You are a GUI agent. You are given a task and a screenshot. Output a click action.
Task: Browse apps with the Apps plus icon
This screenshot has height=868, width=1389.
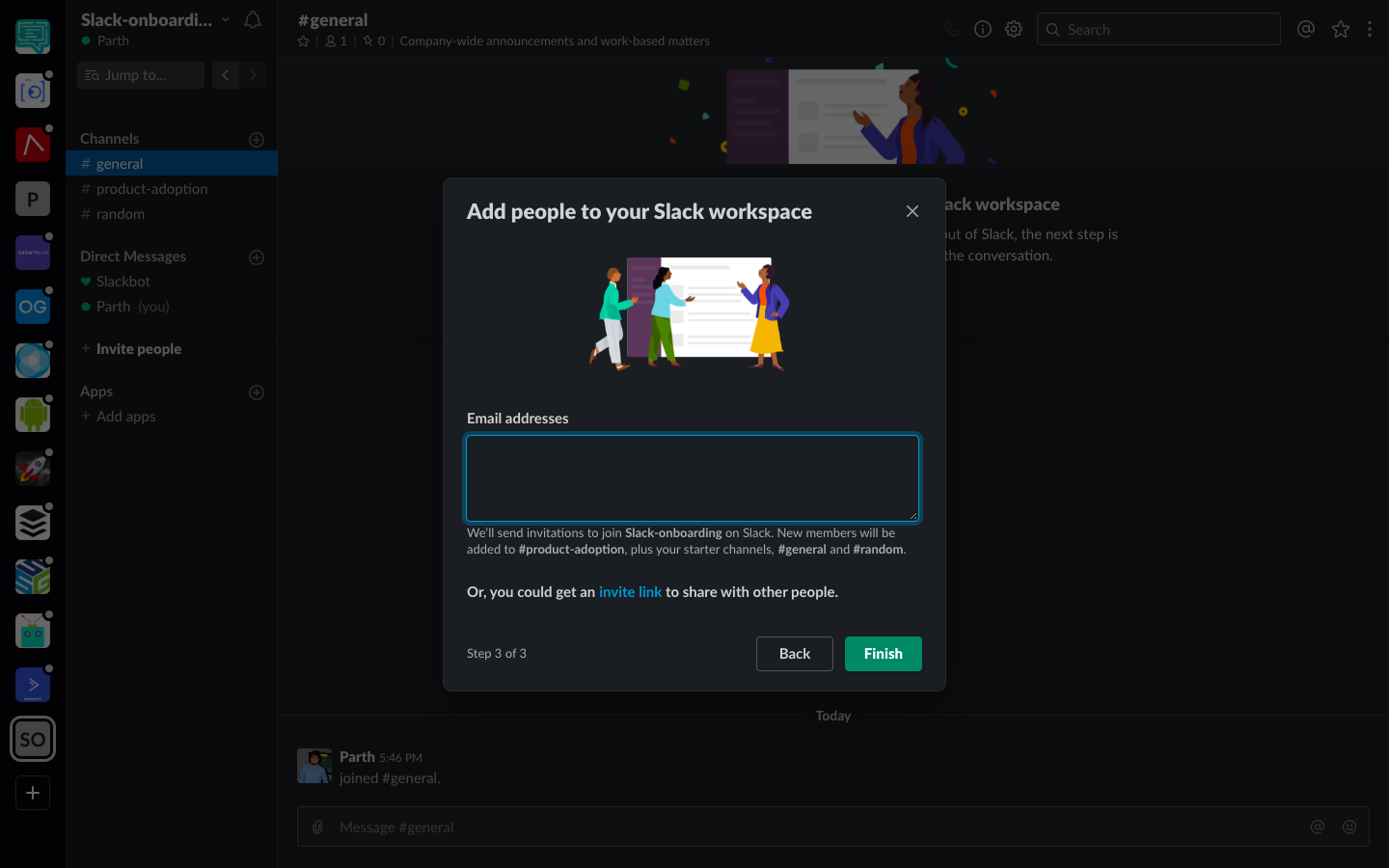click(x=257, y=392)
